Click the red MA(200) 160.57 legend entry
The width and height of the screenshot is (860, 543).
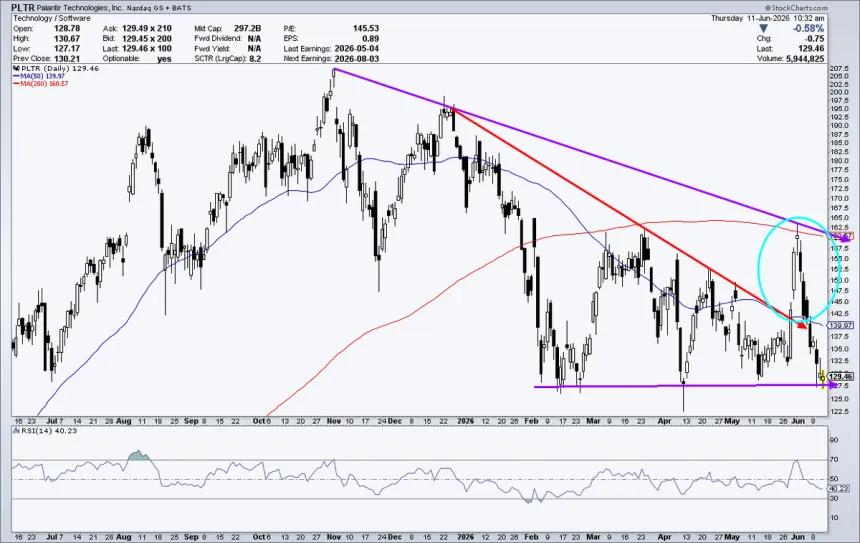pos(41,83)
